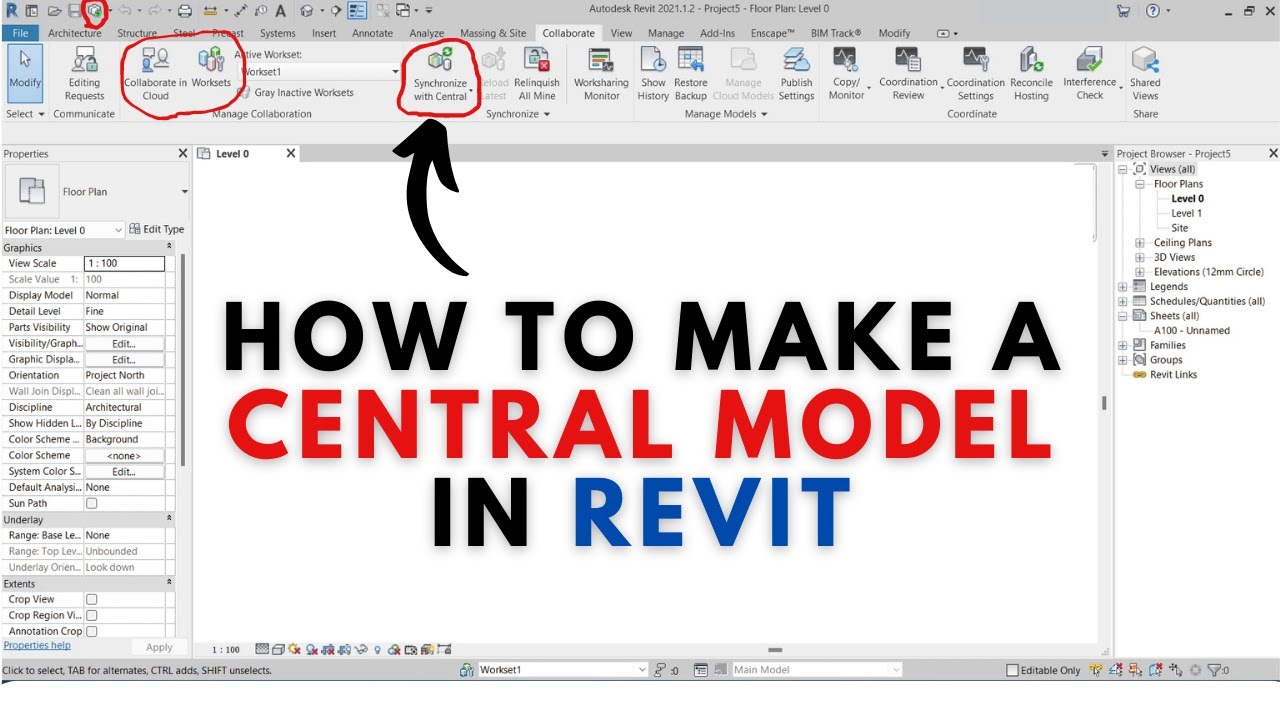Toggle the Annotation Crop checkbox
Image resolution: width=1280 pixels, height=720 pixels.
[91, 631]
